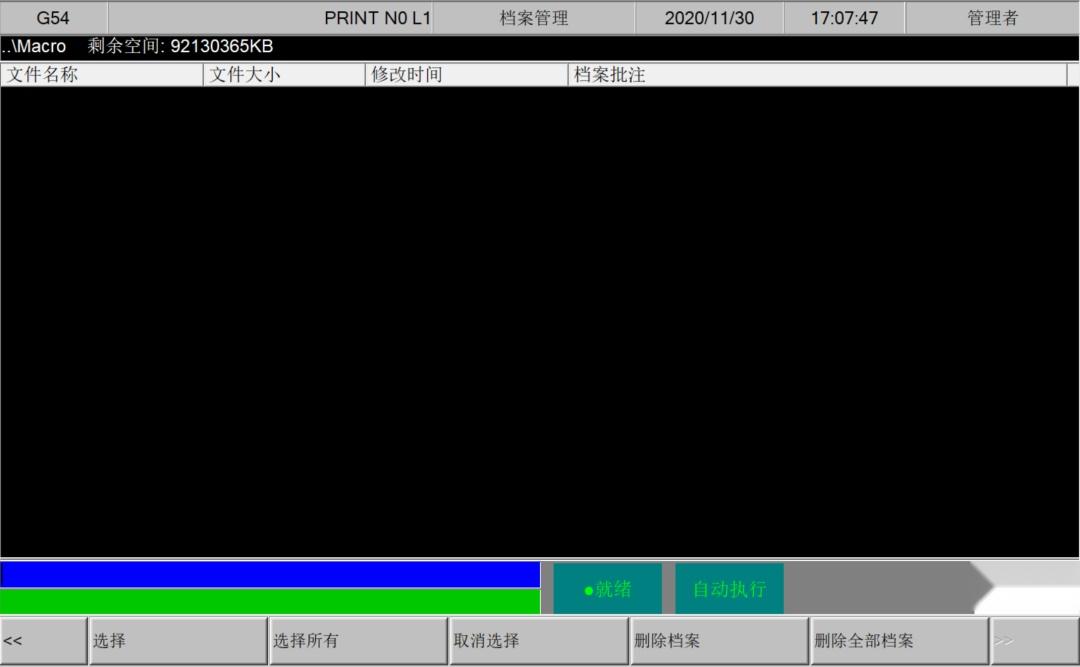
Task: Click the G54 coordinate system field
Action: tap(54, 18)
